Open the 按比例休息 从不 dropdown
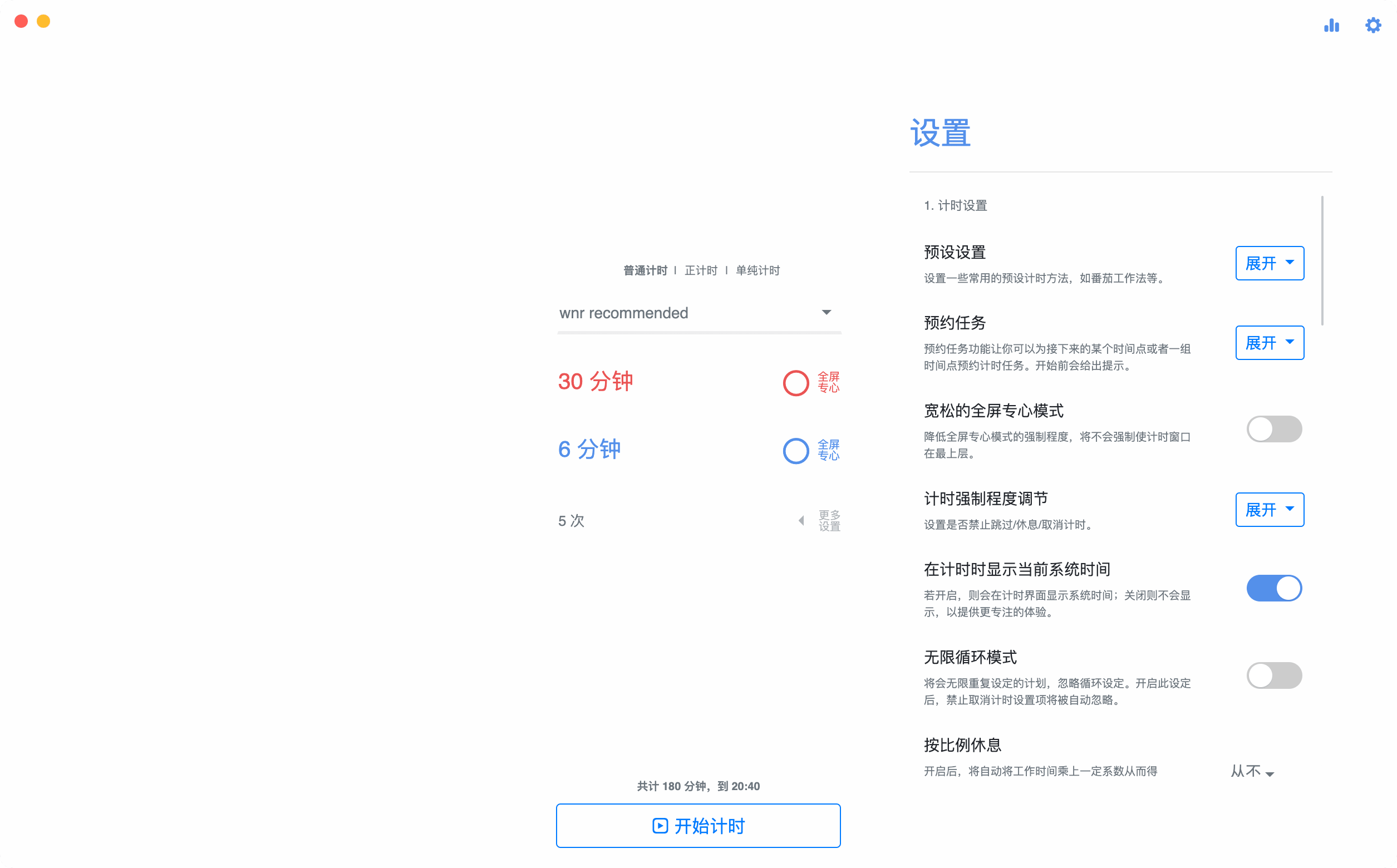This screenshot has height=868, width=1397. (x=1252, y=772)
